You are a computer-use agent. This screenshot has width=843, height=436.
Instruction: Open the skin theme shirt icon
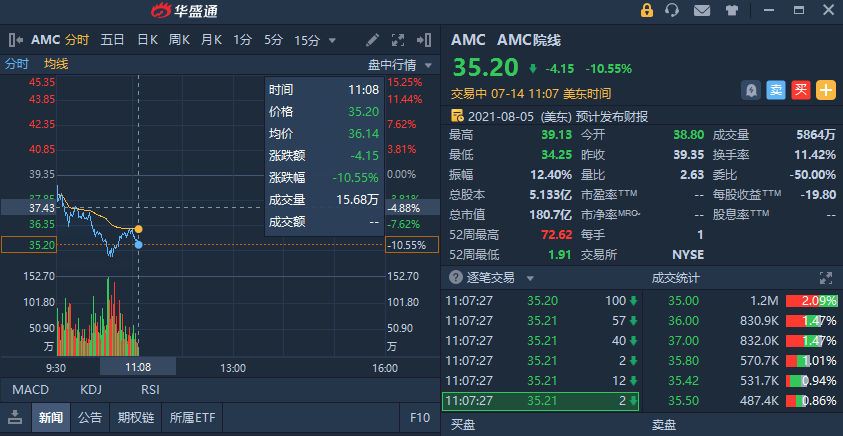pos(730,11)
